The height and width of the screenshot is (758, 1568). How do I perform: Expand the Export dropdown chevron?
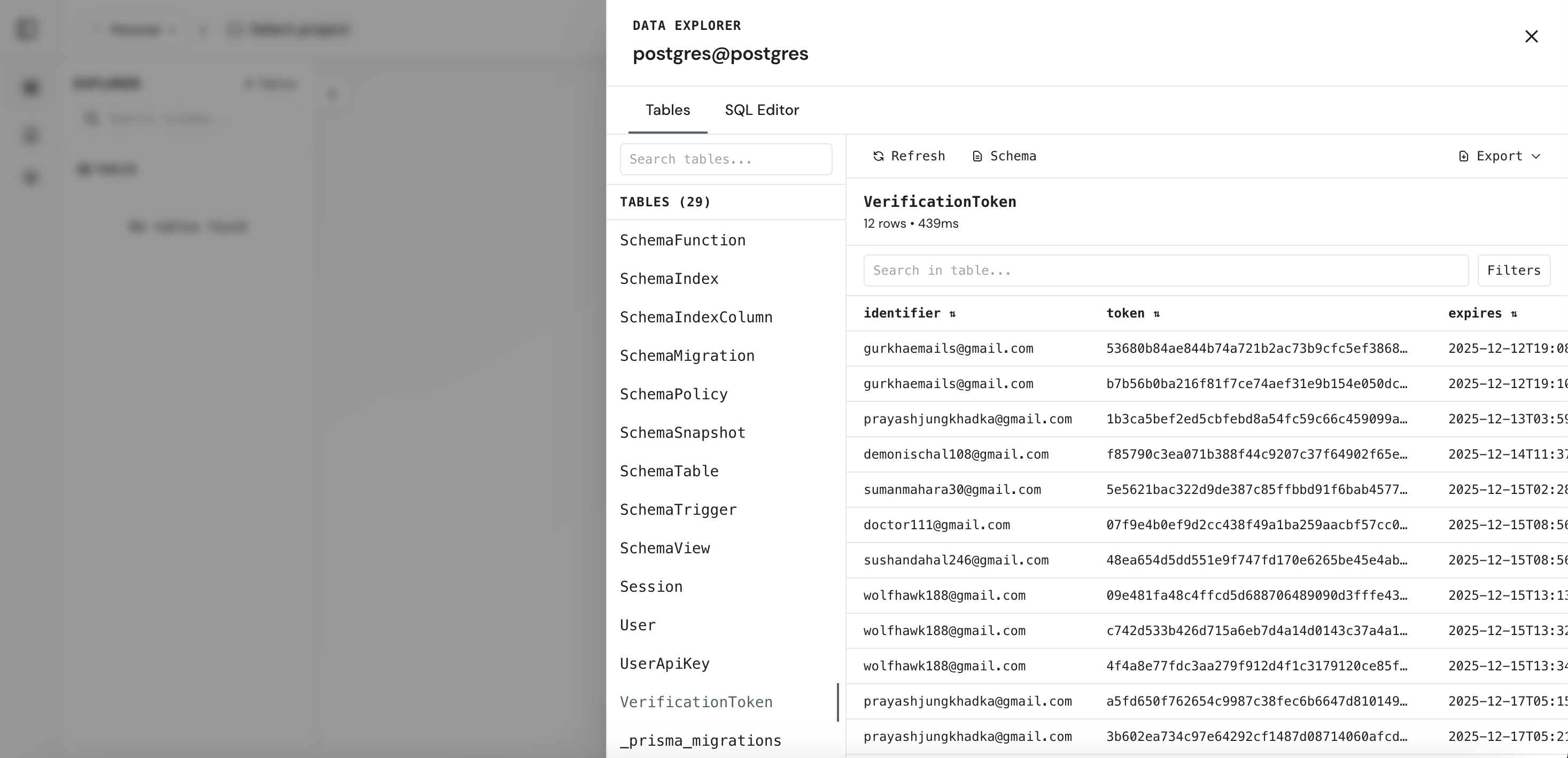1536,157
